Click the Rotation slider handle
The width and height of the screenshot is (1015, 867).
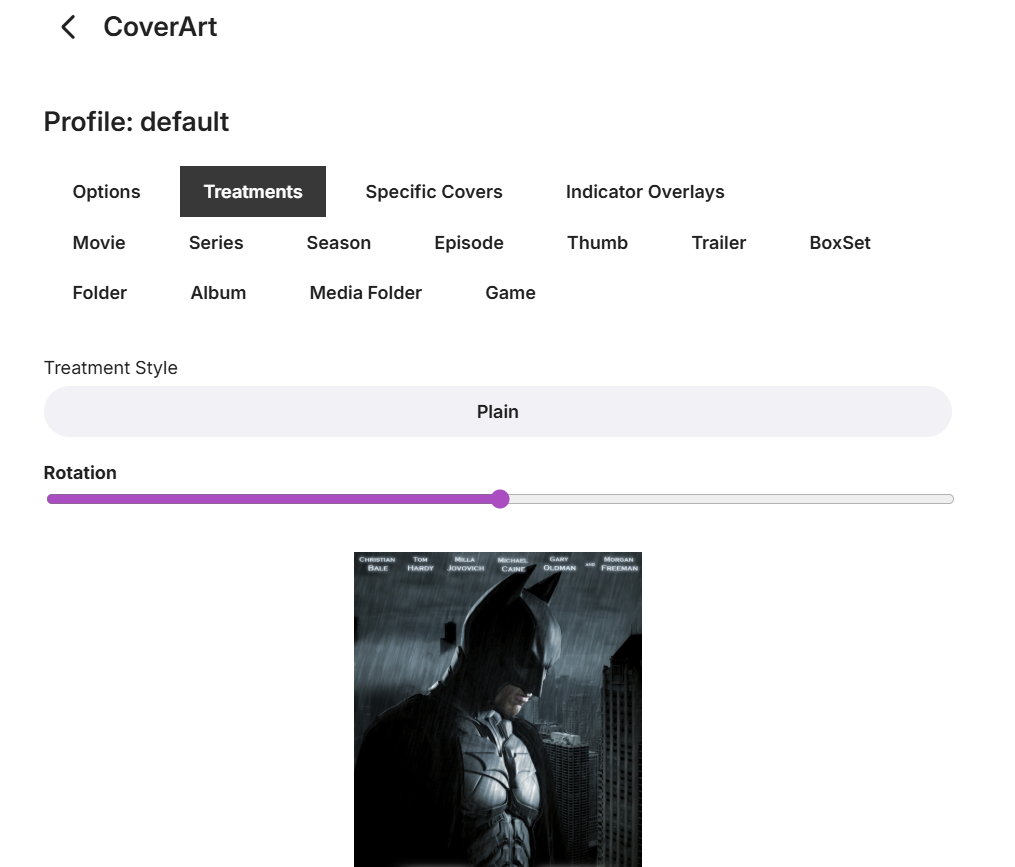500,499
